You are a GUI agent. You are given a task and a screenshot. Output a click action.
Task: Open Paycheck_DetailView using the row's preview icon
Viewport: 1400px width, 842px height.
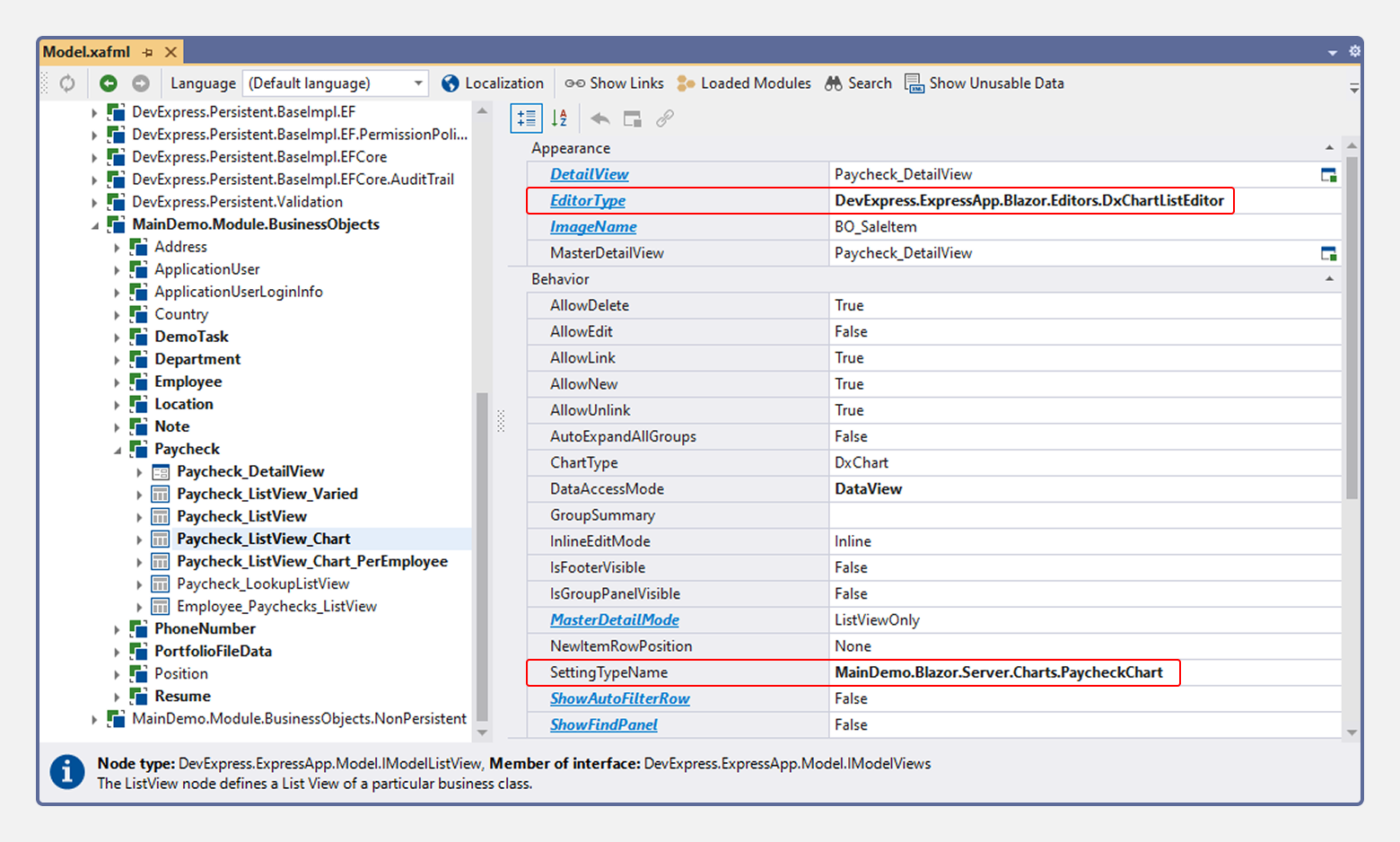(1329, 174)
